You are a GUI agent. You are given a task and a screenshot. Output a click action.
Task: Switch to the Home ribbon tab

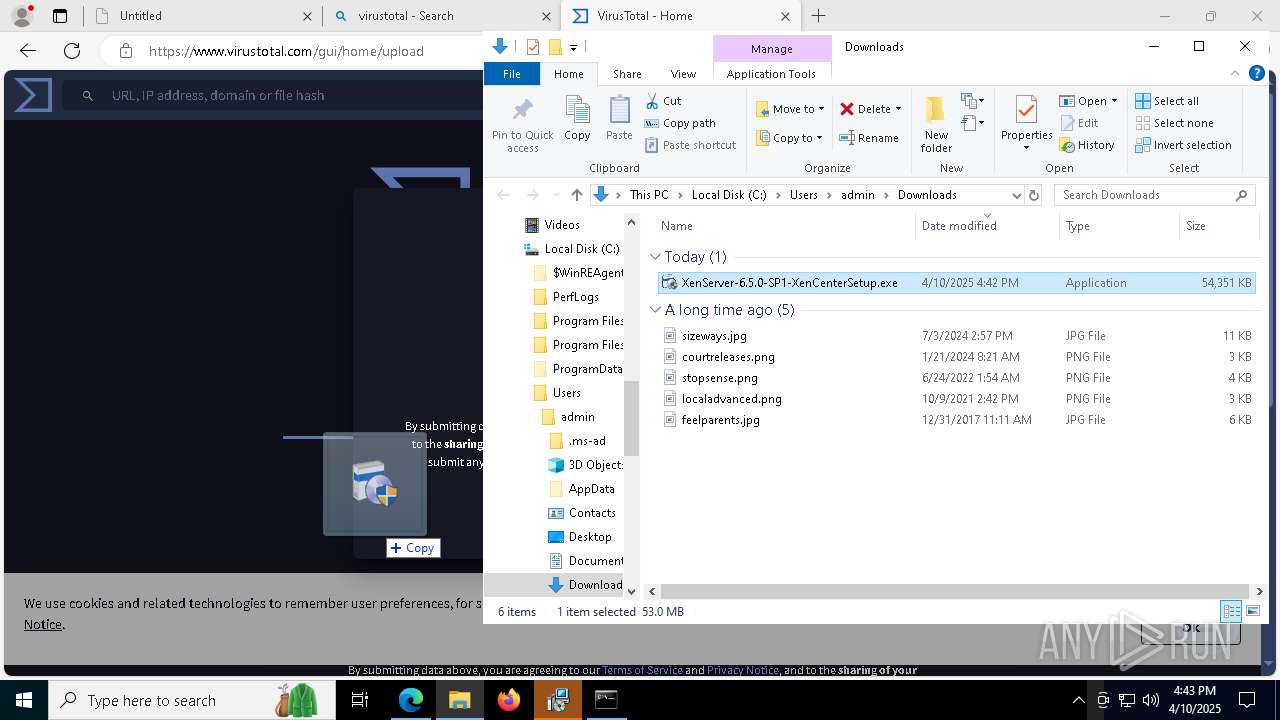click(x=568, y=74)
